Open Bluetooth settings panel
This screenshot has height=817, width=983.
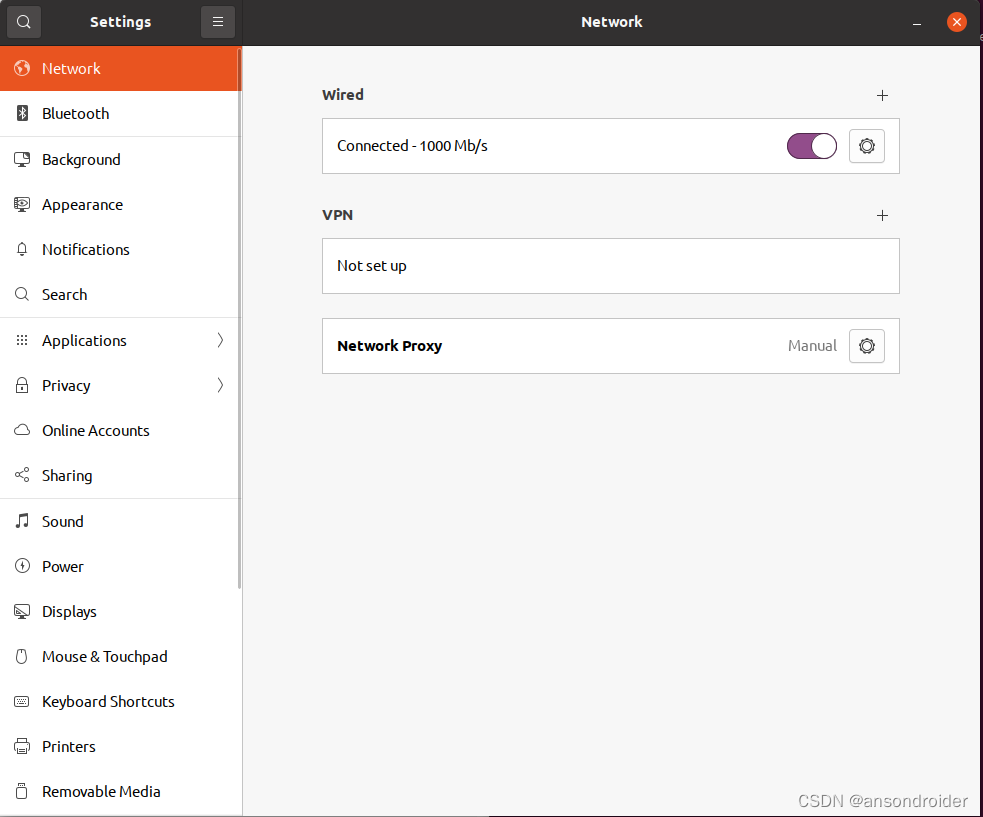click(119, 113)
